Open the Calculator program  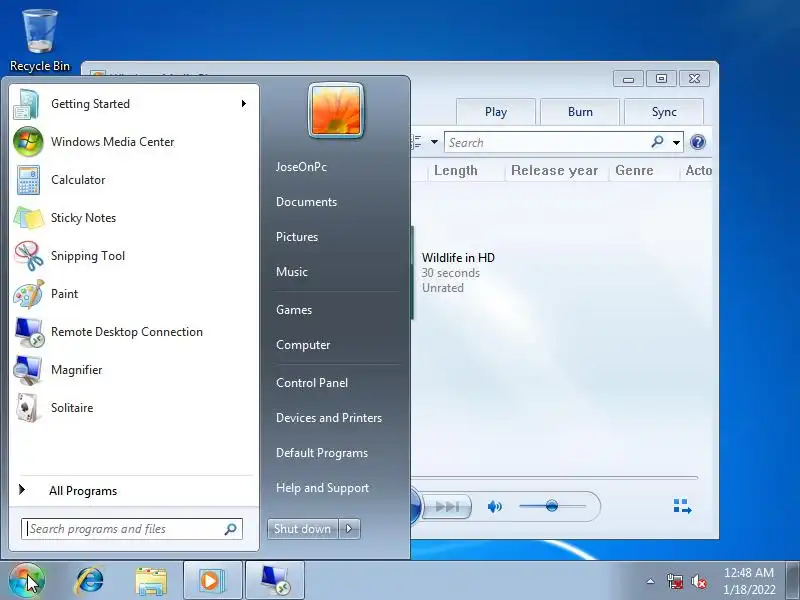[134, 180]
